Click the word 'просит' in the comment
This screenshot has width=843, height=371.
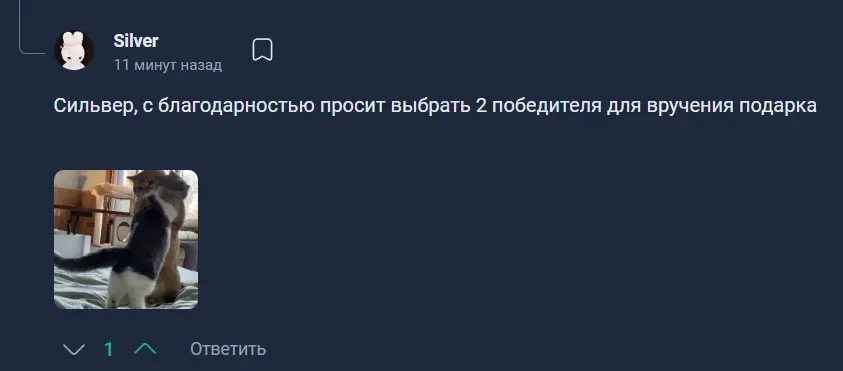352,106
